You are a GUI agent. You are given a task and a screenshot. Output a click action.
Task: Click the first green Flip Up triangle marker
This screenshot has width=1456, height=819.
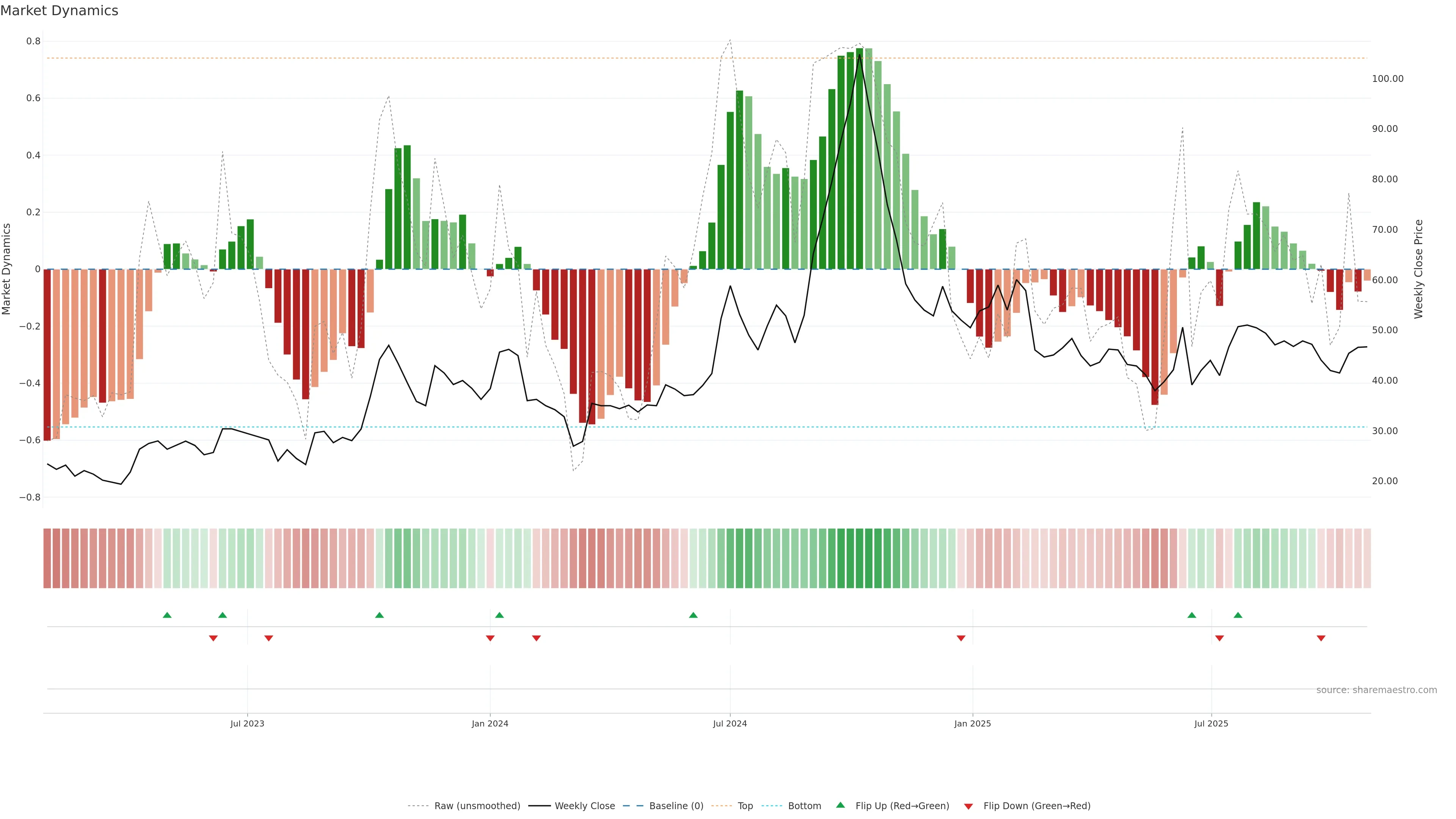click(167, 615)
